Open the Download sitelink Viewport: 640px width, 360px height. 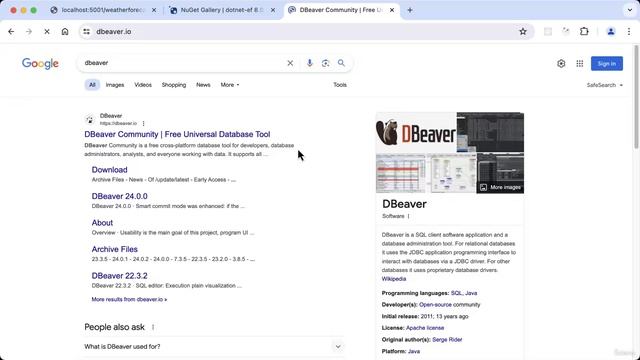[109, 170]
